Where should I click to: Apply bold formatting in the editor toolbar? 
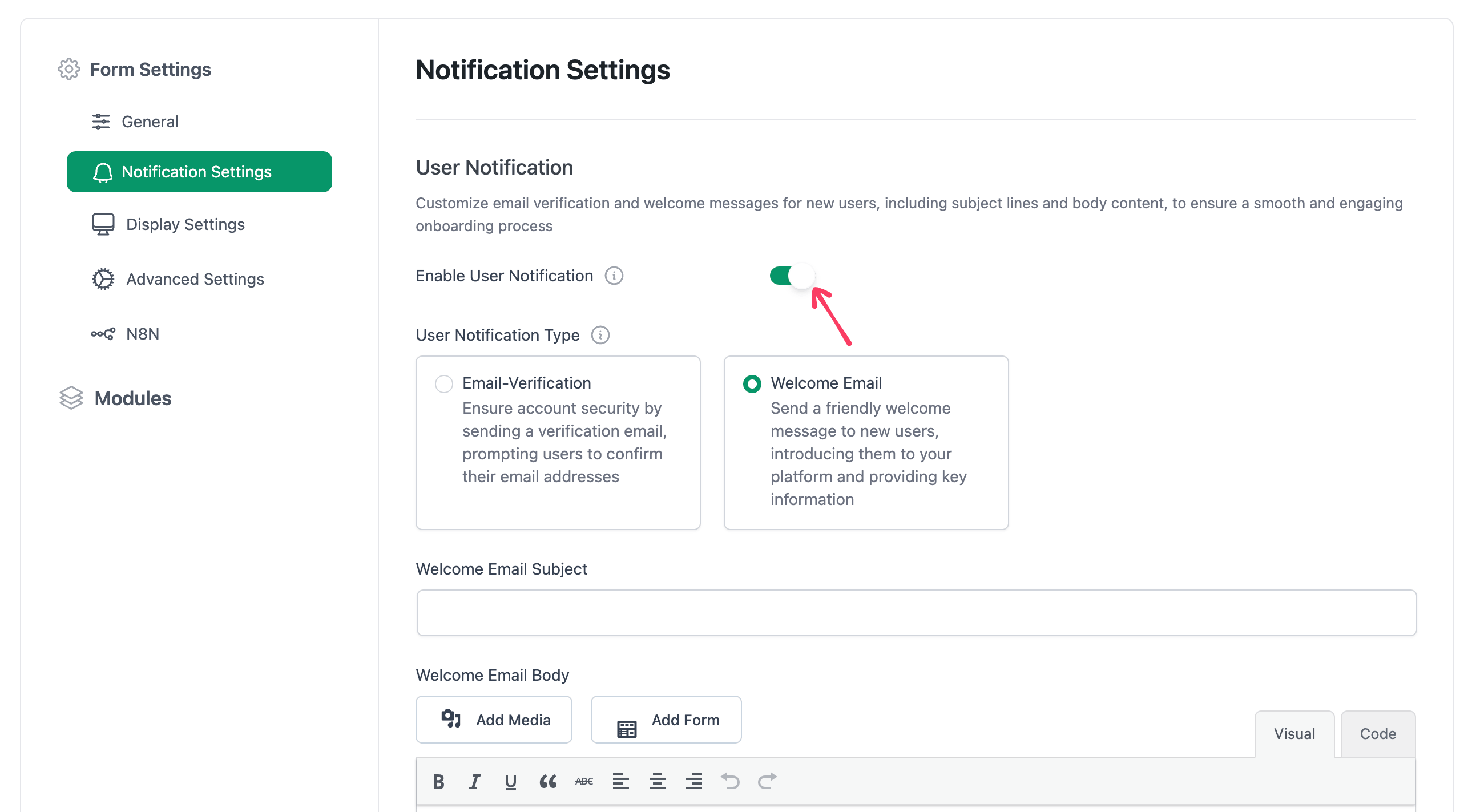438,782
